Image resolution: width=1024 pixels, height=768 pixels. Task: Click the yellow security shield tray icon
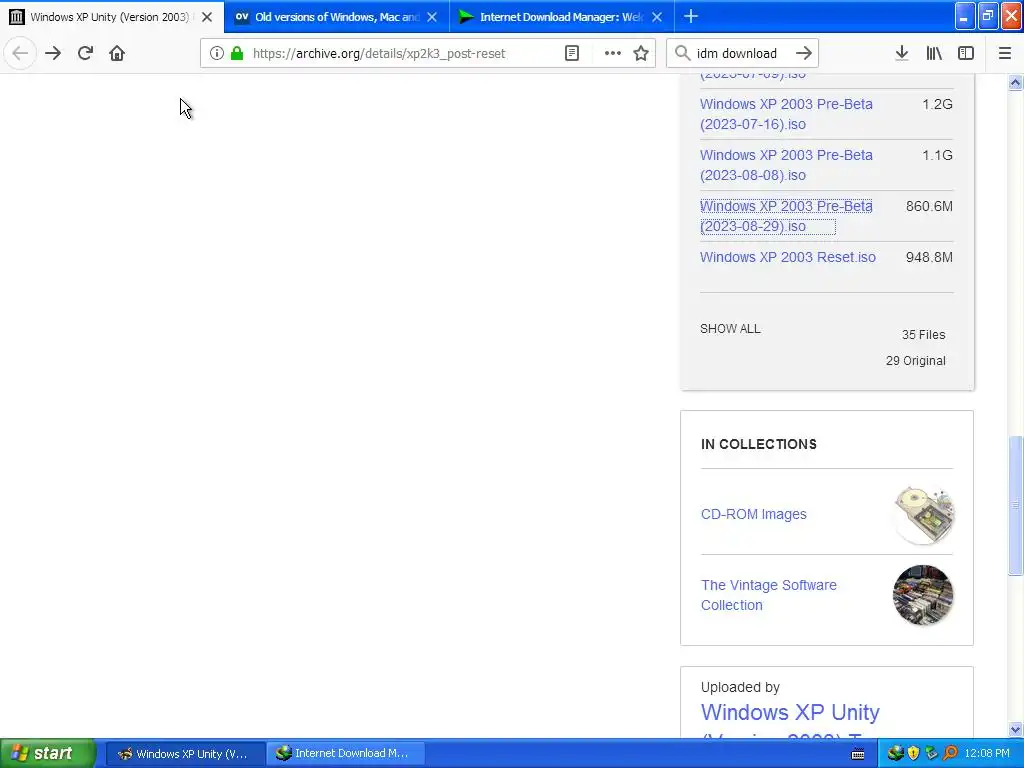913,753
